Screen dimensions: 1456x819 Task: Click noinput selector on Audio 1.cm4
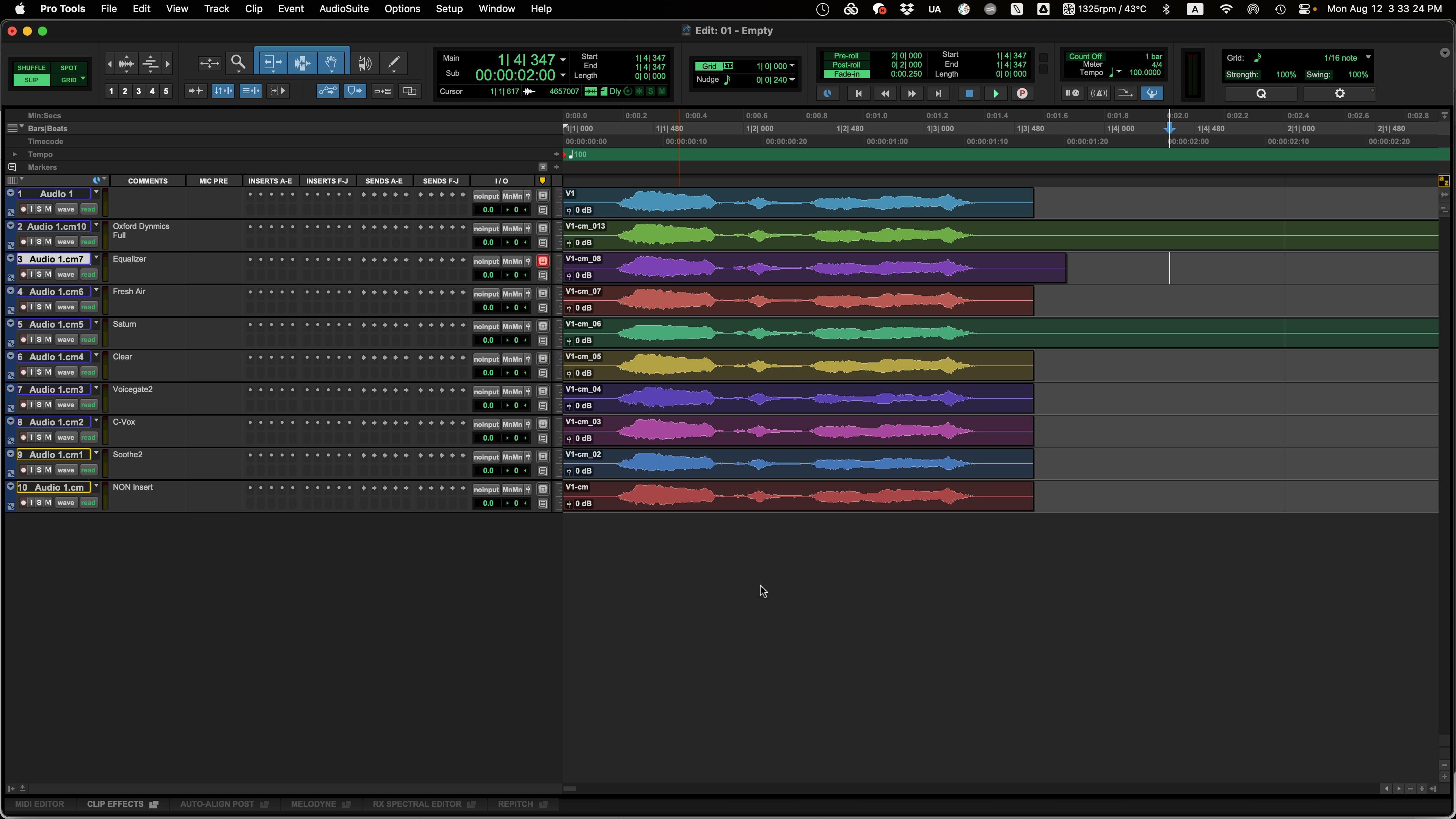click(486, 359)
